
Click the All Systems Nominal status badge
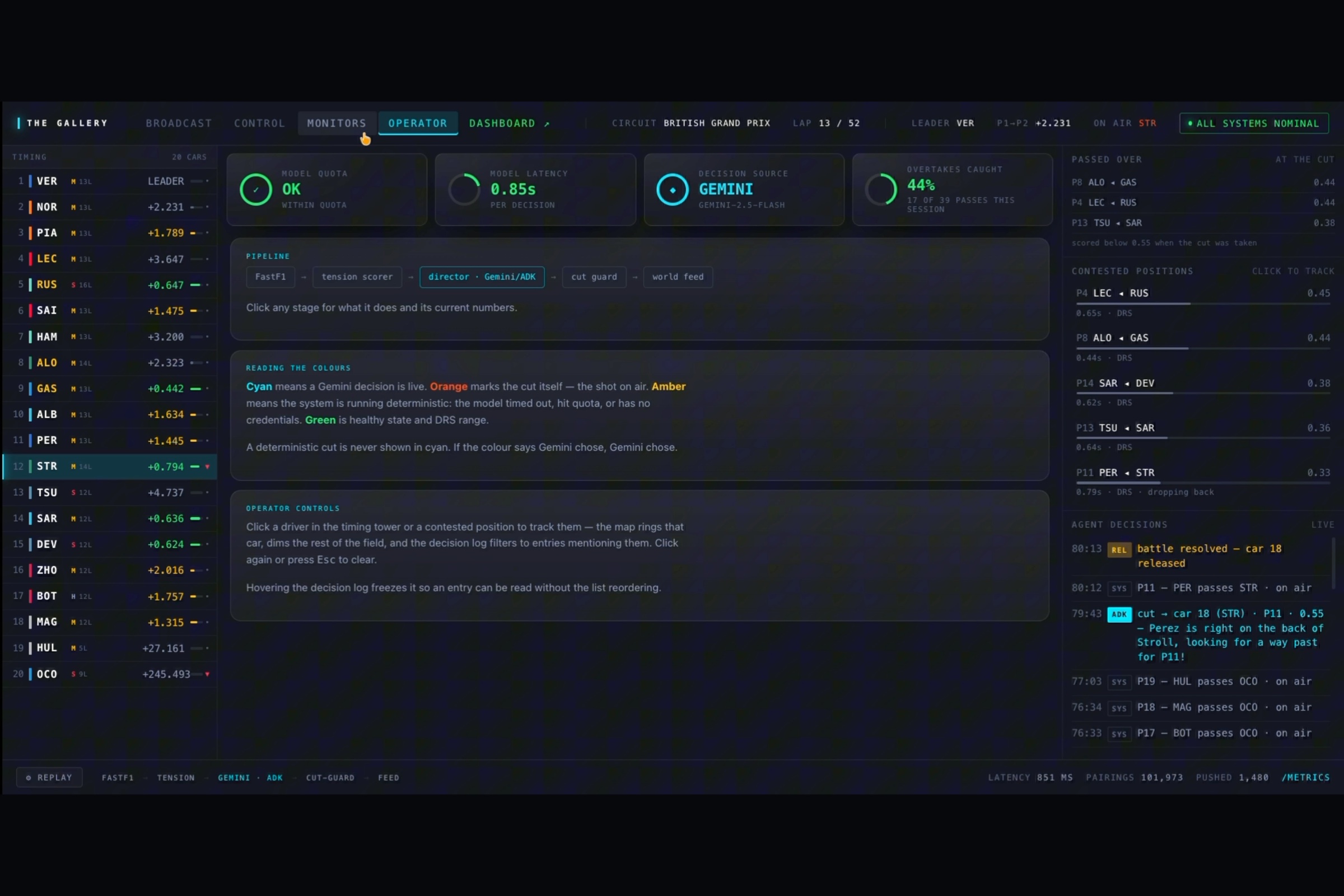1254,123
